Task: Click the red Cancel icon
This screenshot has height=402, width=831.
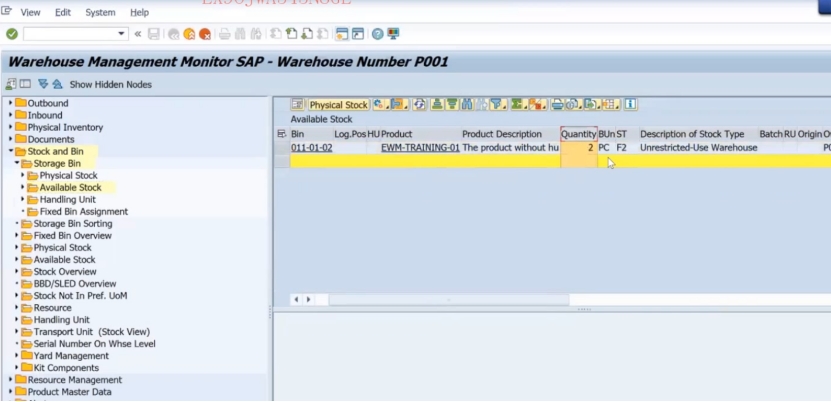Action: 205,34
